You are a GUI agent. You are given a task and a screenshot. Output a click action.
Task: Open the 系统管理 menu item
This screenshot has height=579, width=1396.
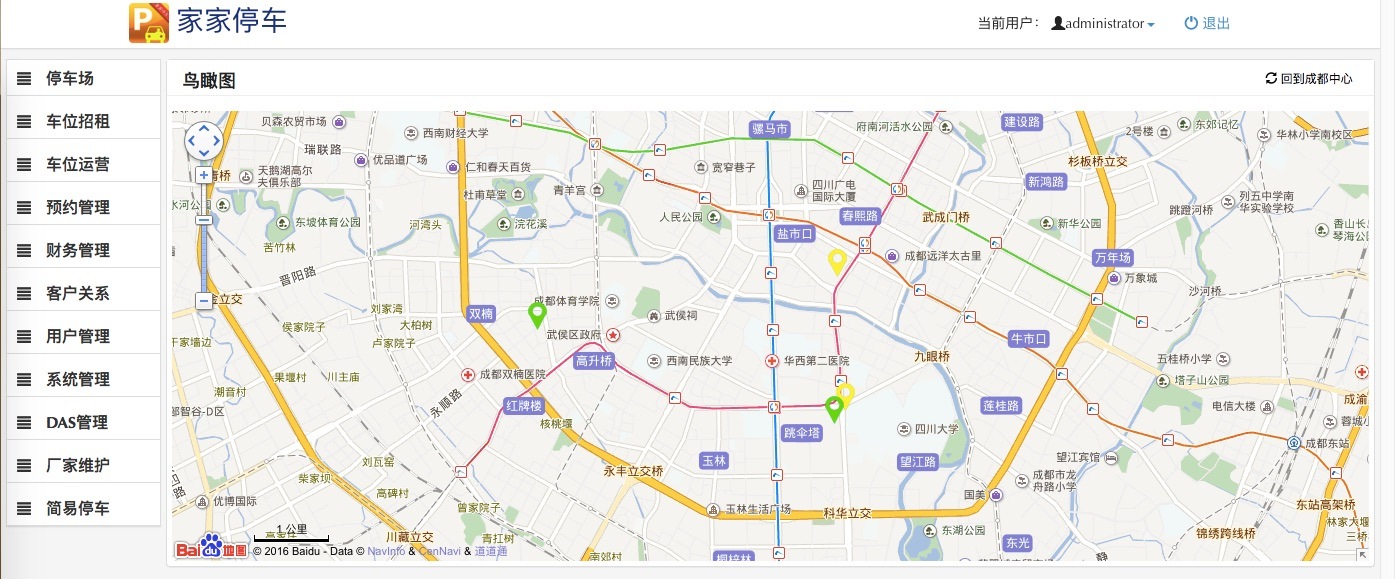(x=84, y=379)
